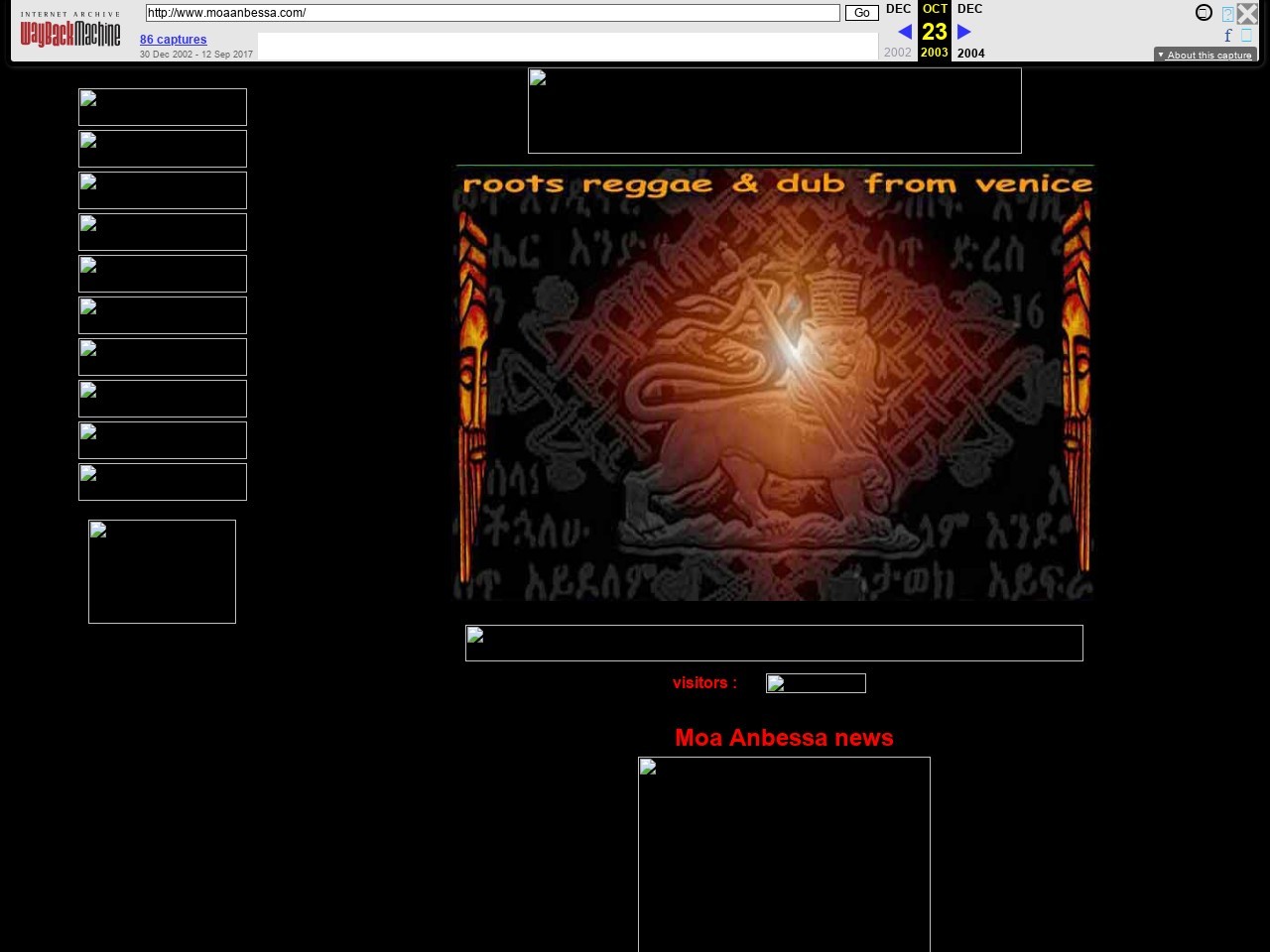Click the first sidebar menu image button
The height and width of the screenshot is (952, 1270).
163,107
